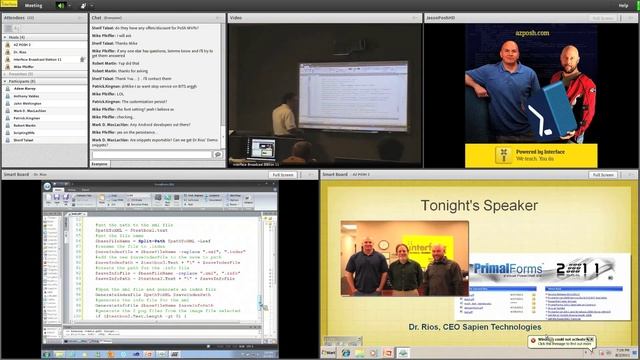Select participant Patrick.Kingman
The image size is (640, 360).
click(44, 118)
